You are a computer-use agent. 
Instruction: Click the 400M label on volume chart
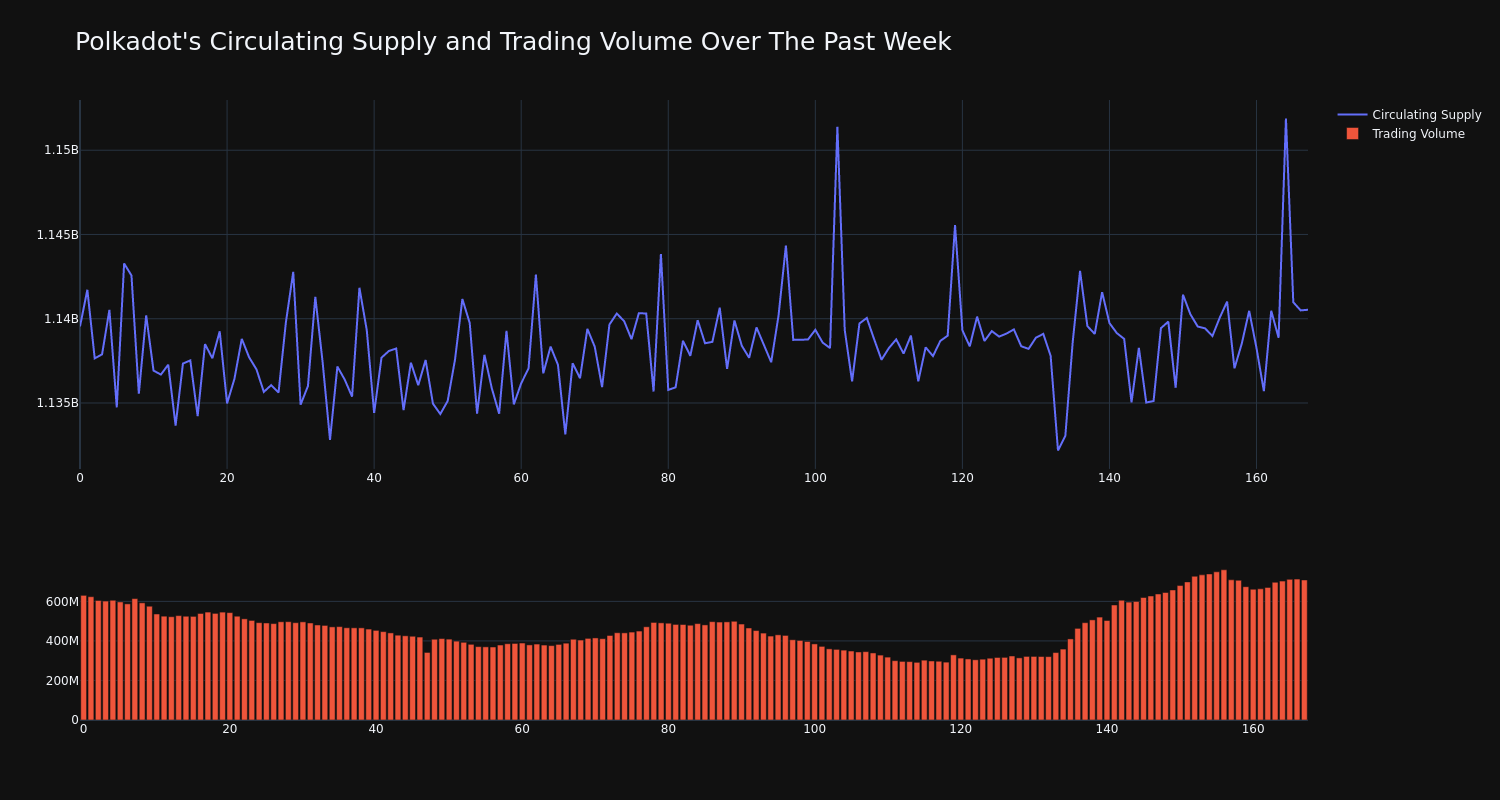tap(61, 641)
